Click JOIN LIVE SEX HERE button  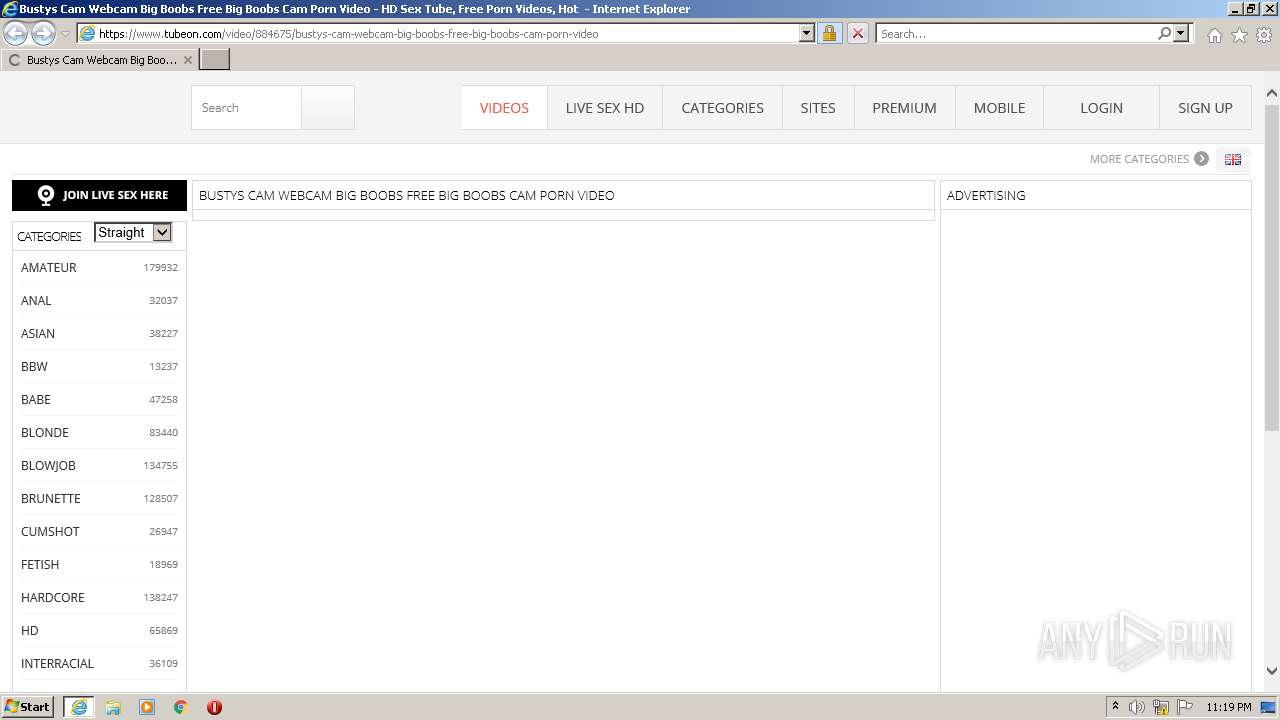coord(99,195)
